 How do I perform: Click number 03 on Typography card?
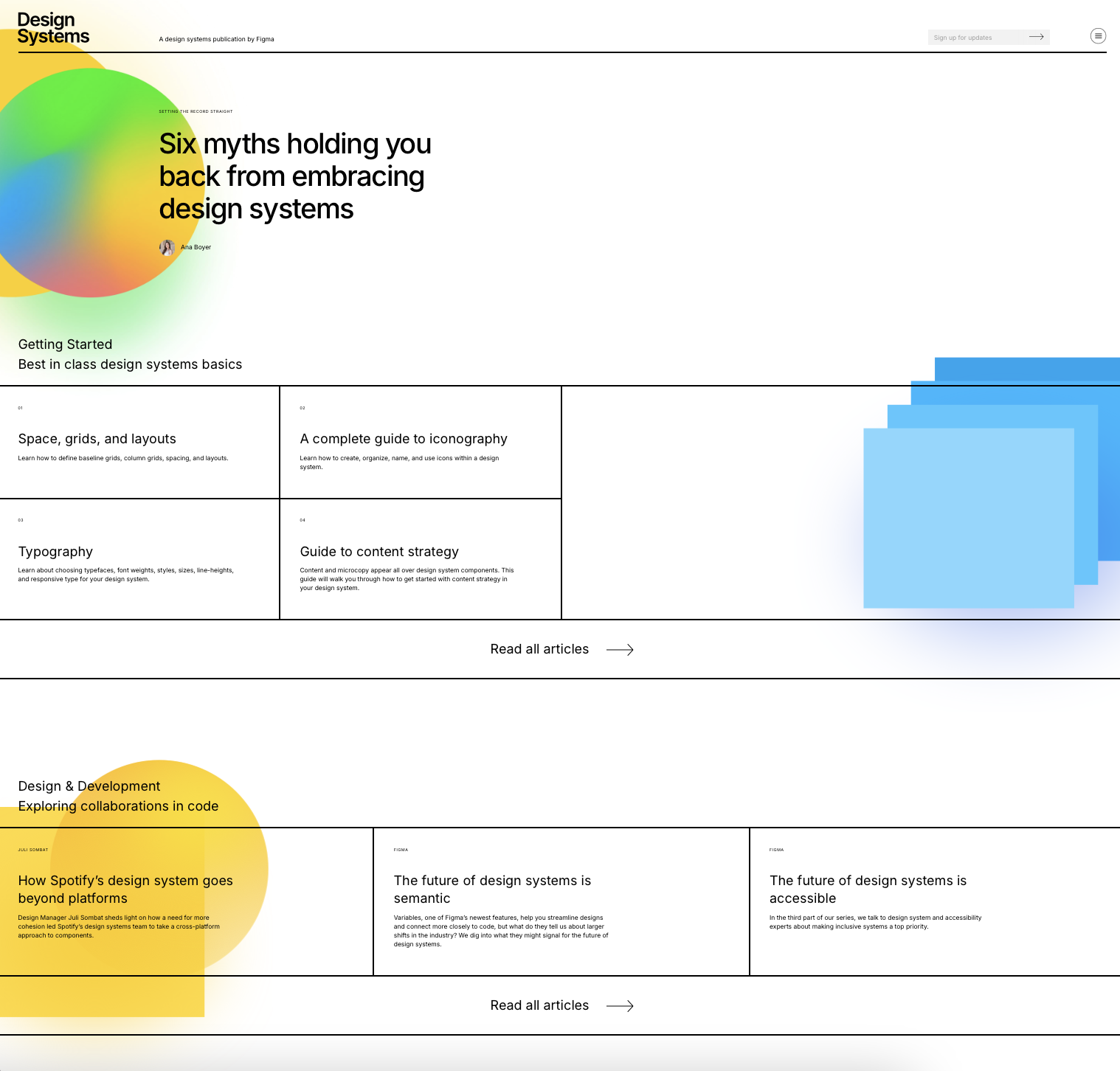click(x=21, y=520)
